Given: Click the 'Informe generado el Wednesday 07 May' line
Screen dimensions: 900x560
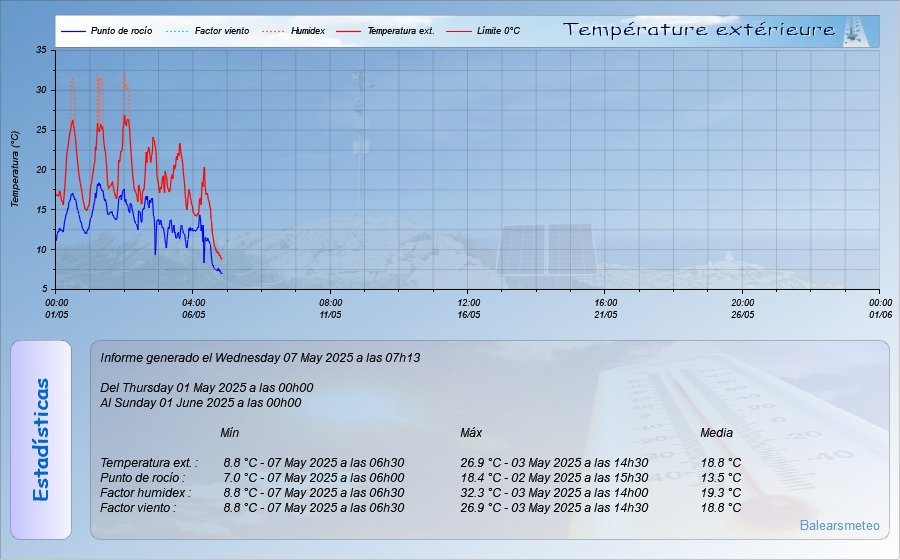Looking at the screenshot, I should pos(260,358).
